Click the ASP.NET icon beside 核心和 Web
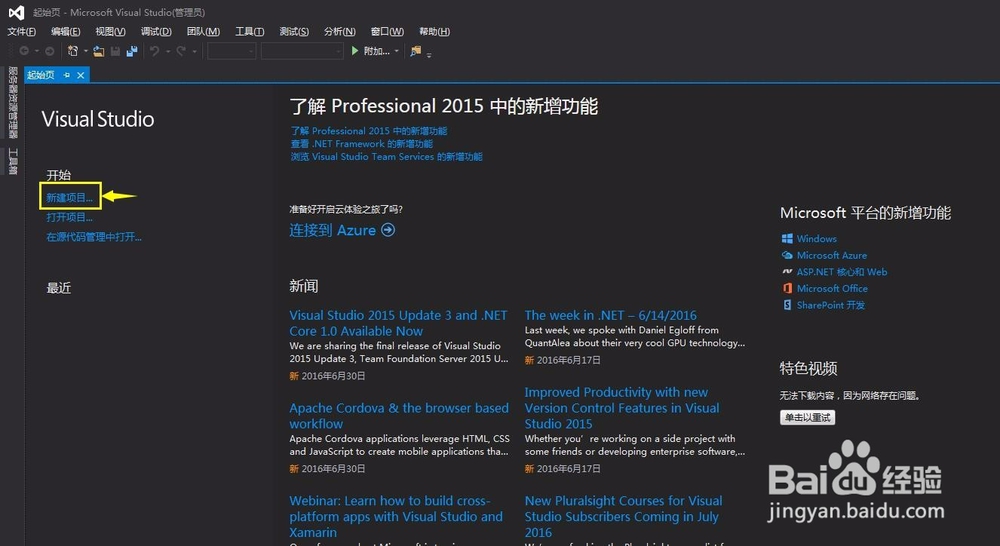Viewport: 1000px width, 546px height. coord(787,272)
